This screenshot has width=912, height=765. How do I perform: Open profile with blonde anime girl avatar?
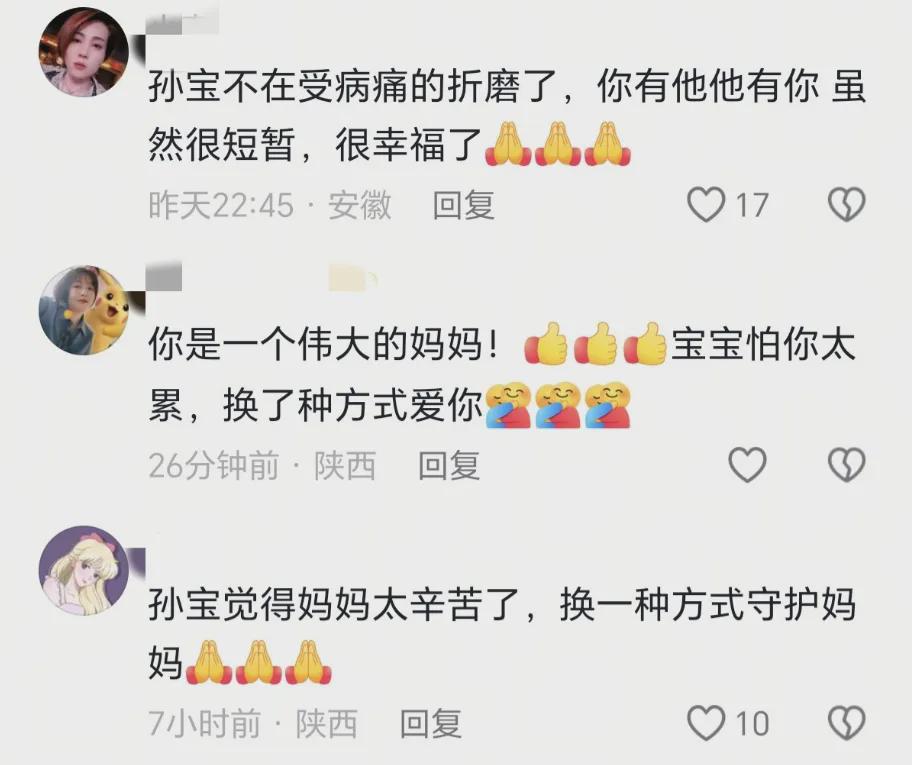tap(84, 570)
